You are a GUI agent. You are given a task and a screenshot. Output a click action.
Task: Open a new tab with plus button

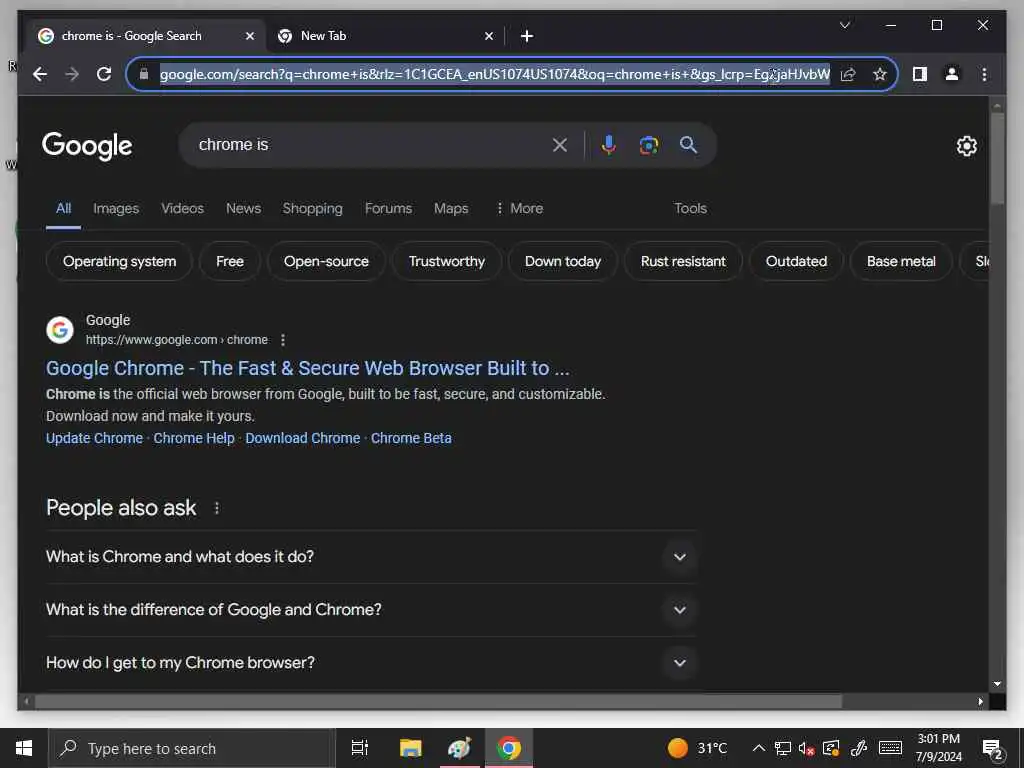(x=527, y=36)
